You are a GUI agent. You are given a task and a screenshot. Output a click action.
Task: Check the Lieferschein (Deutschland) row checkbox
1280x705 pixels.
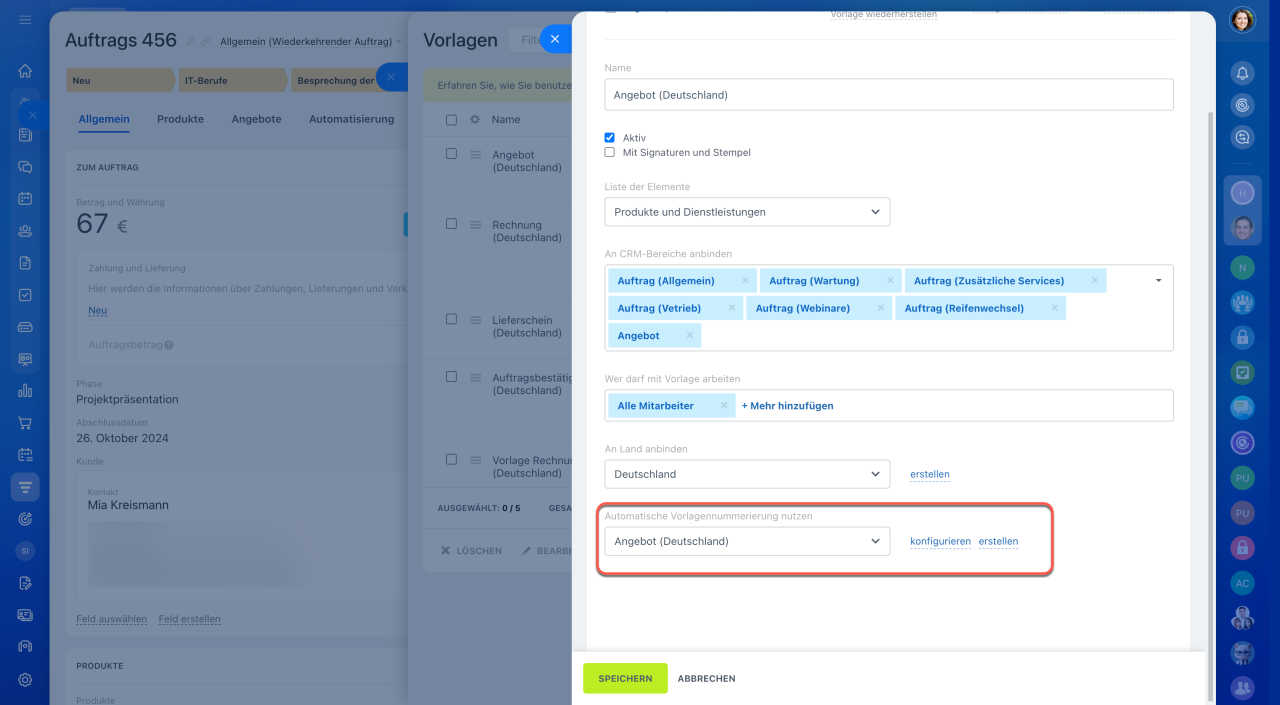pos(451,319)
